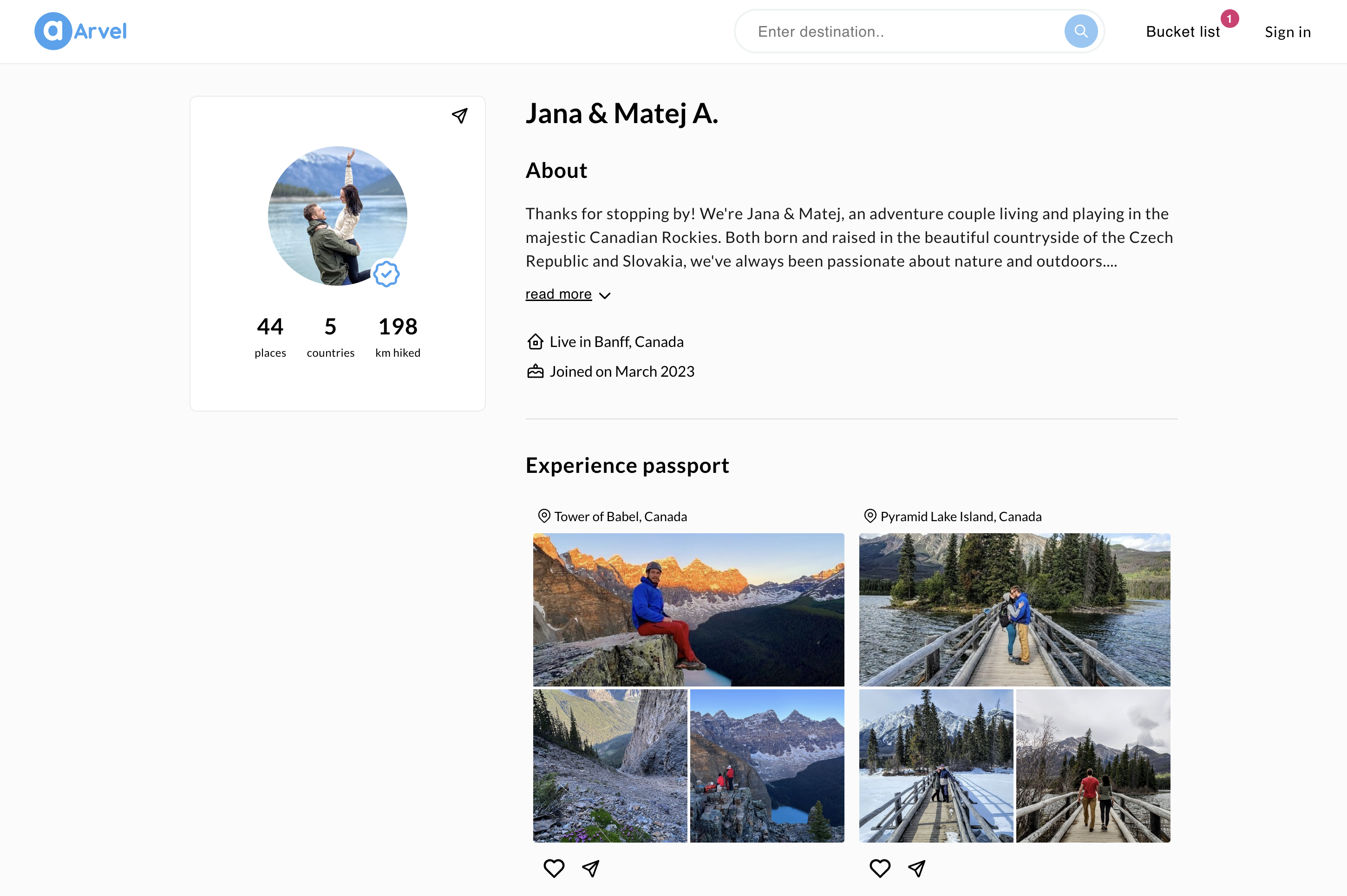
Task: Click the verified badge on profile photo
Action: (386, 275)
